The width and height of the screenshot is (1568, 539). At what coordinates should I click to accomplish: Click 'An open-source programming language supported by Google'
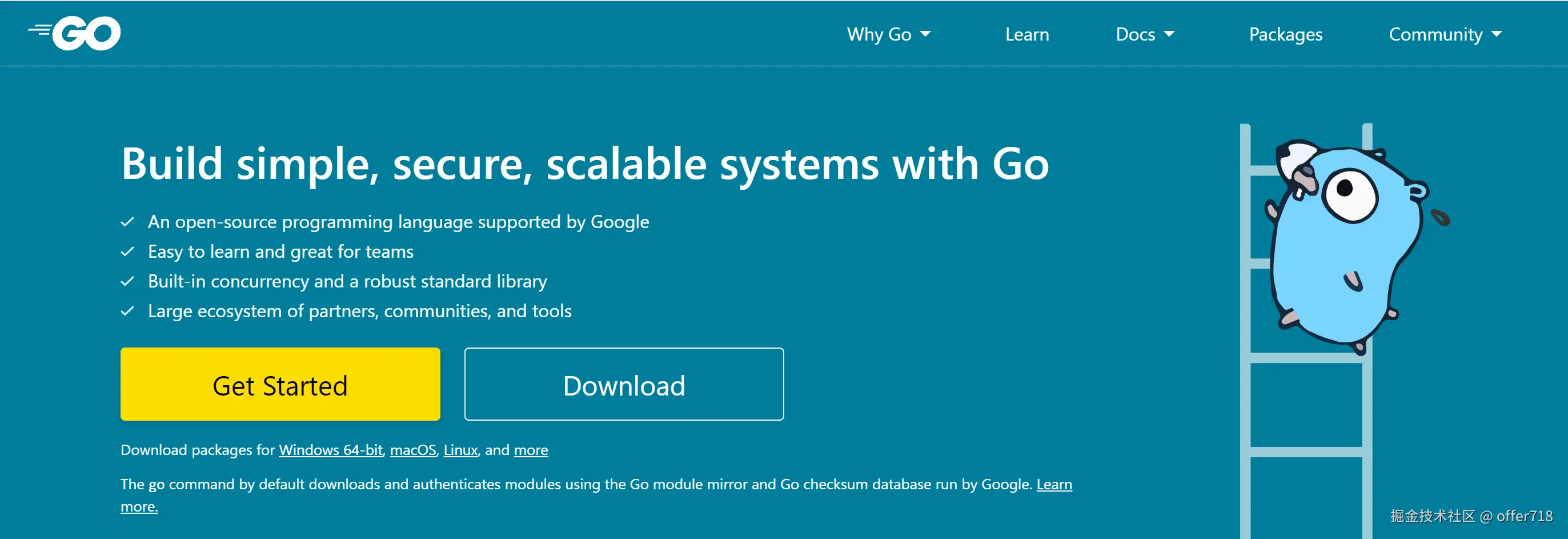point(398,222)
